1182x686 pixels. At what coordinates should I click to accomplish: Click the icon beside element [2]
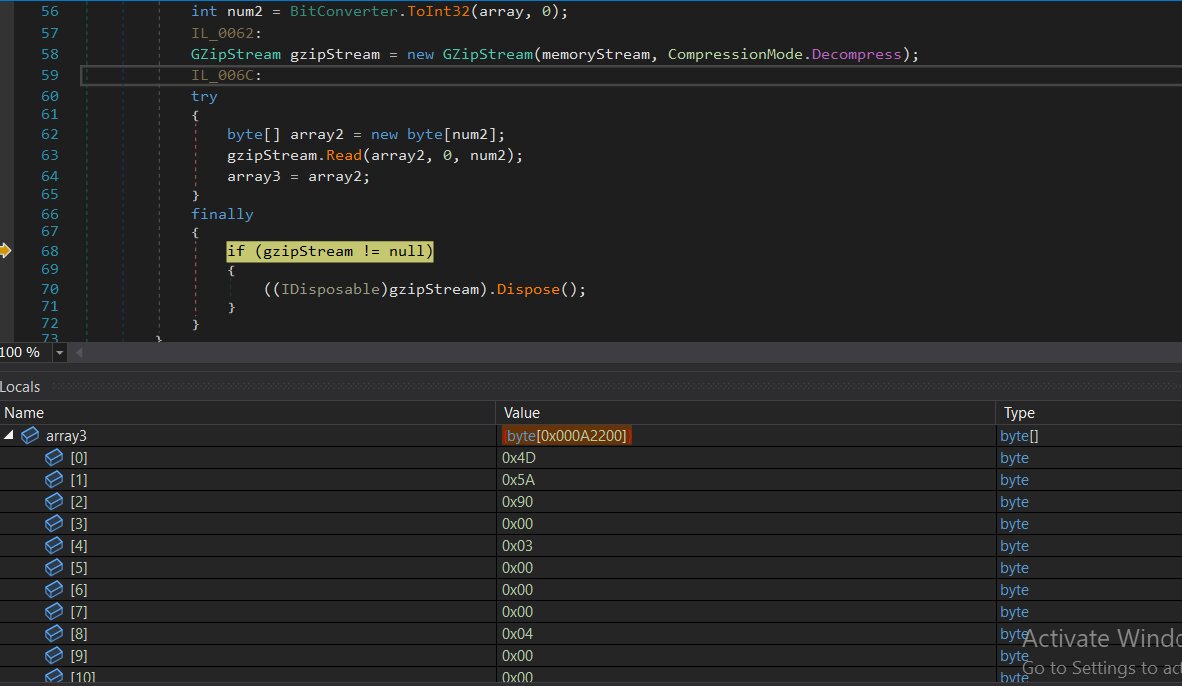pyautogui.click(x=54, y=502)
